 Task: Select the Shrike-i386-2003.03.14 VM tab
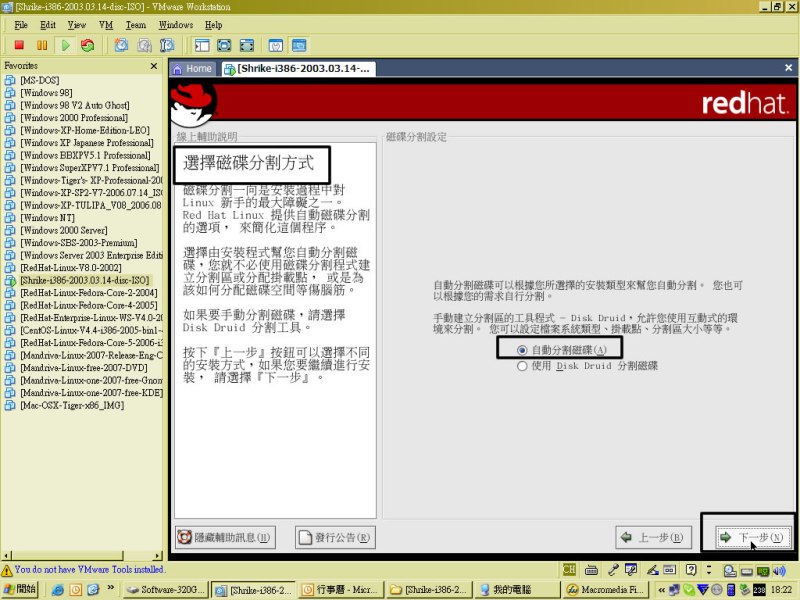tap(299, 68)
